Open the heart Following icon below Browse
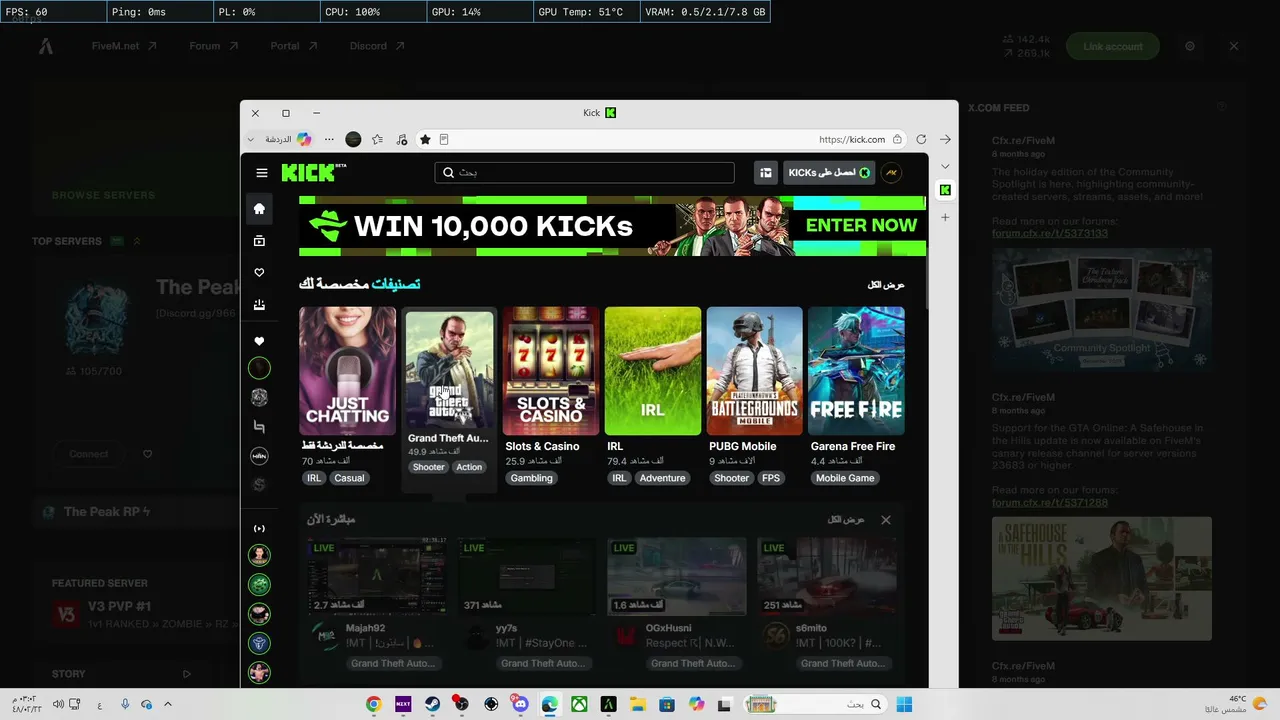The width and height of the screenshot is (1280, 720). (x=260, y=273)
